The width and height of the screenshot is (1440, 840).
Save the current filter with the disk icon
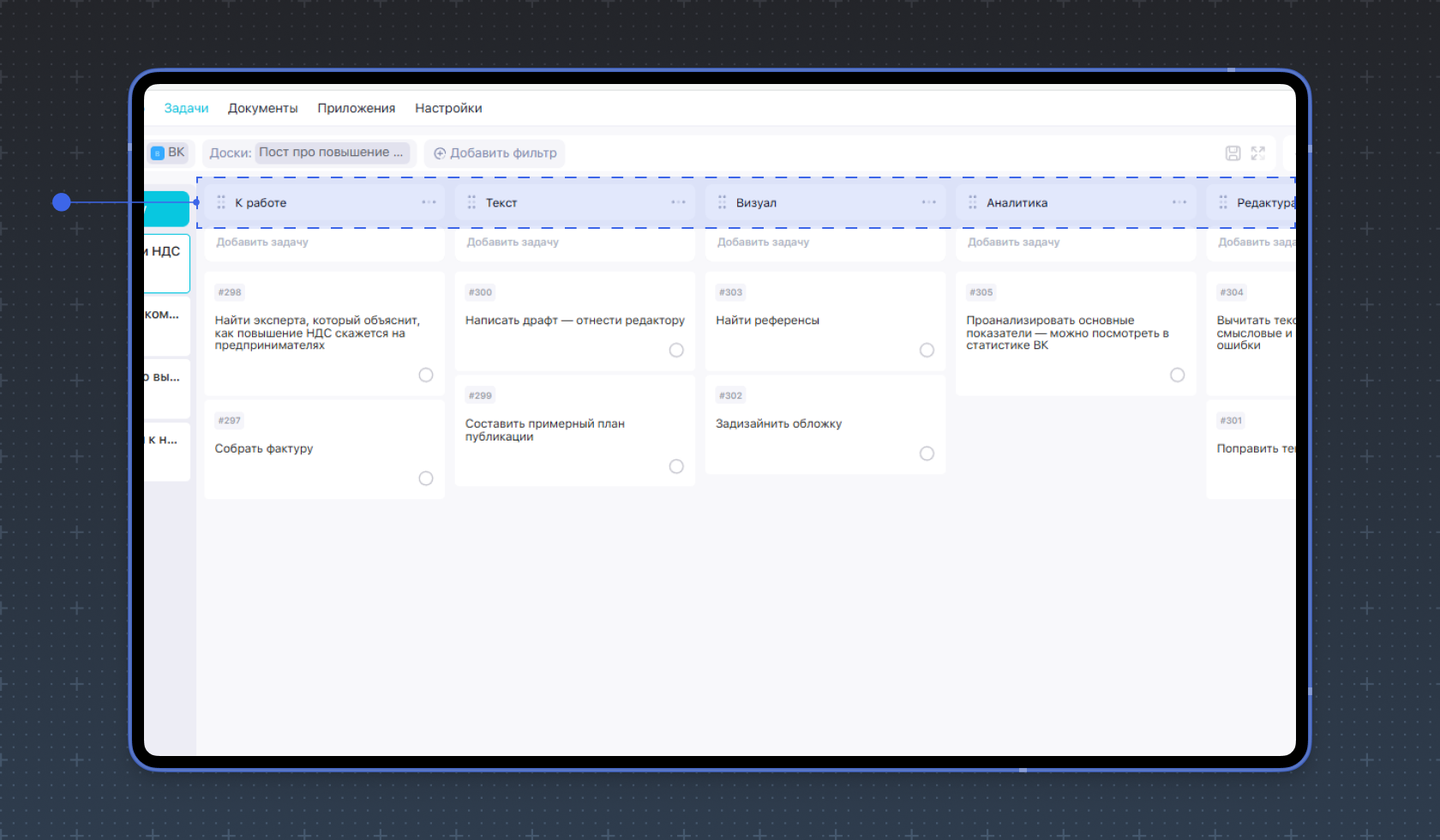[x=1233, y=153]
